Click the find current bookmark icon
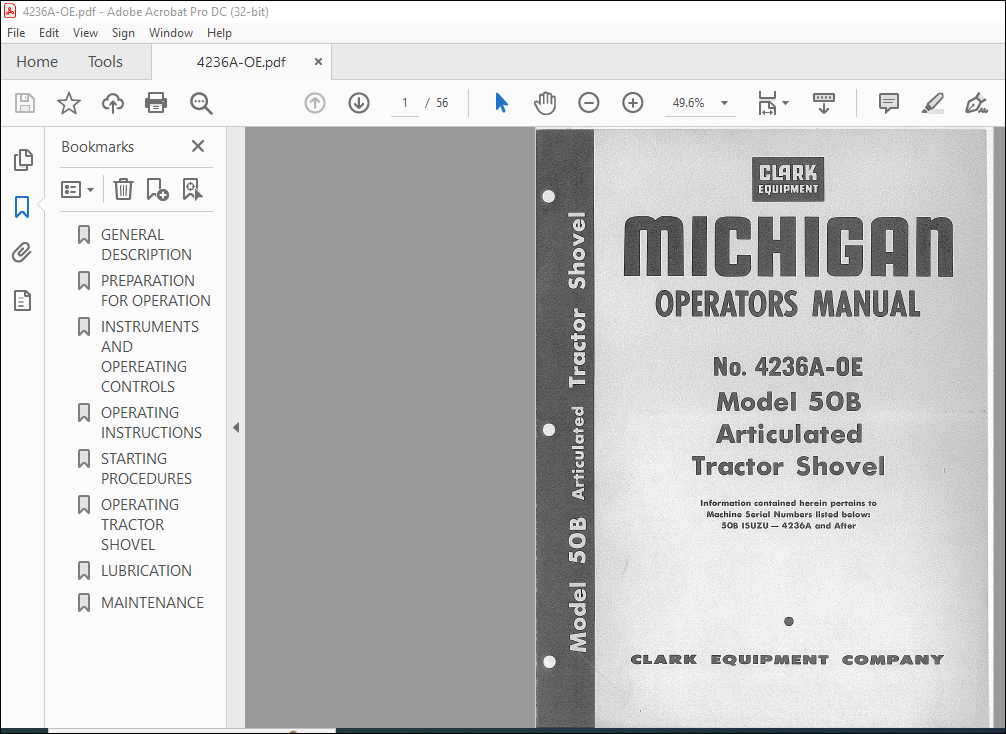The height and width of the screenshot is (734, 1006). coord(192,189)
